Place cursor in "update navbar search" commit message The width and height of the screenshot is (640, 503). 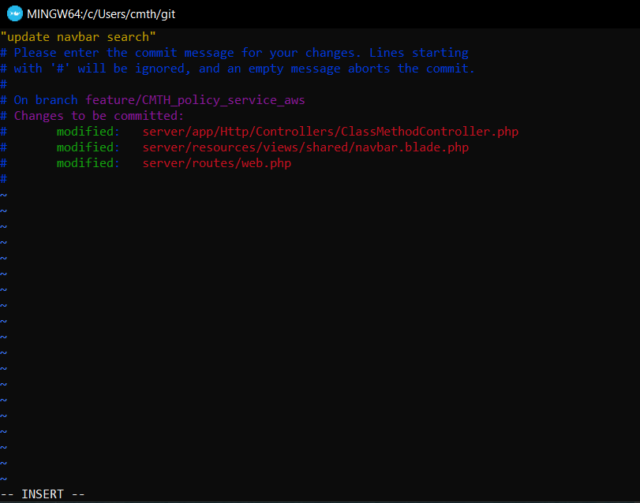[x=78, y=37]
